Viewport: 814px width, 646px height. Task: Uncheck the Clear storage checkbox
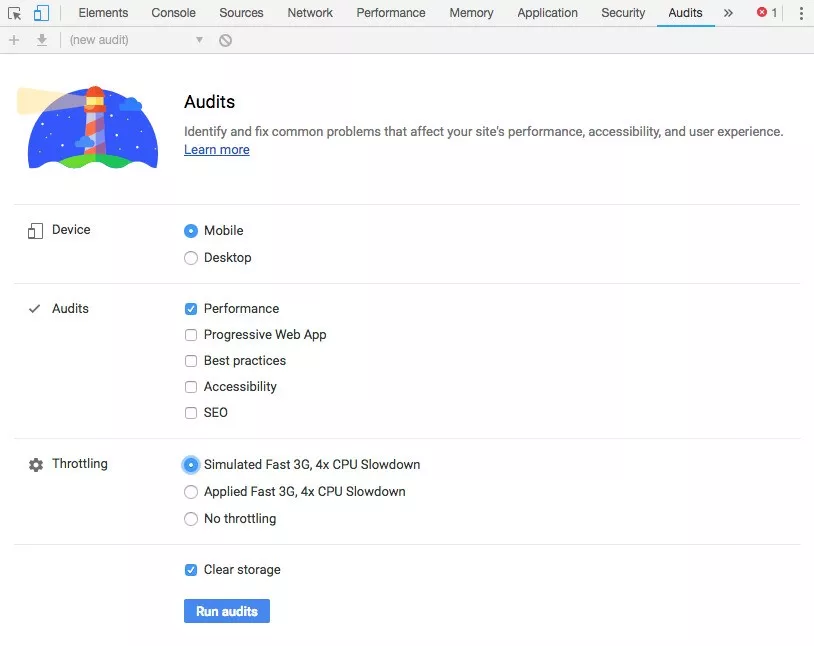click(x=191, y=570)
